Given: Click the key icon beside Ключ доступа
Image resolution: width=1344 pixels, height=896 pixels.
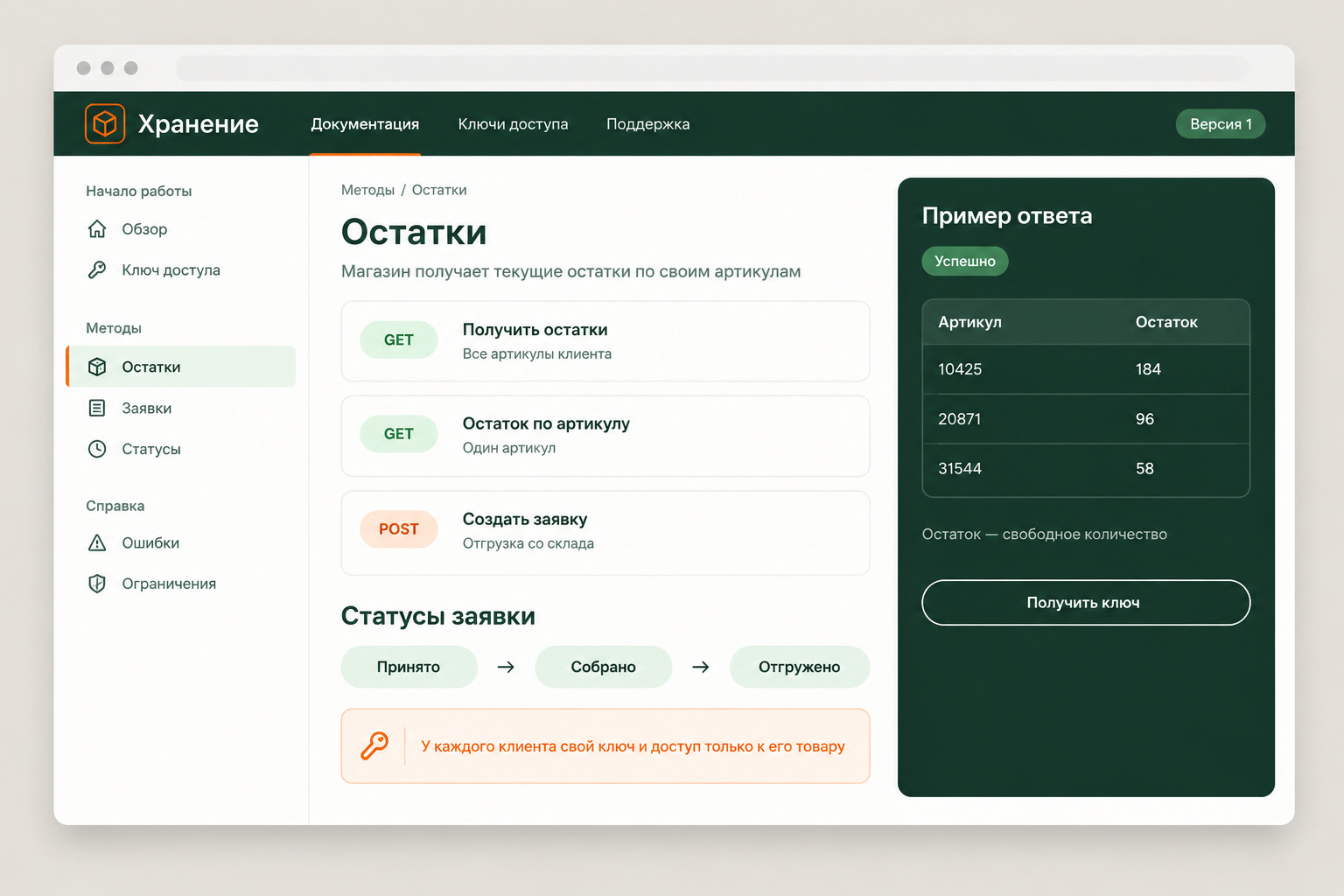Looking at the screenshot, I should pos(97,269).
